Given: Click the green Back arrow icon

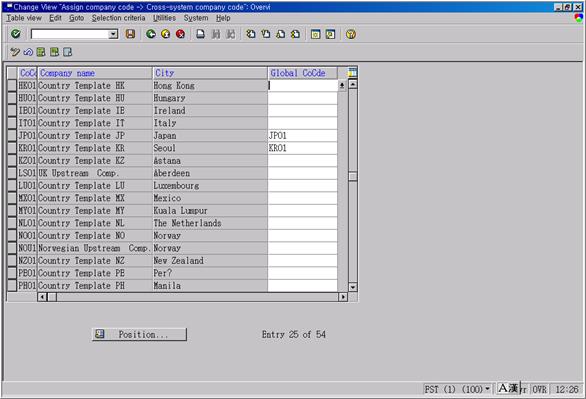Looking at the screenshot, I should coord(151,34).
